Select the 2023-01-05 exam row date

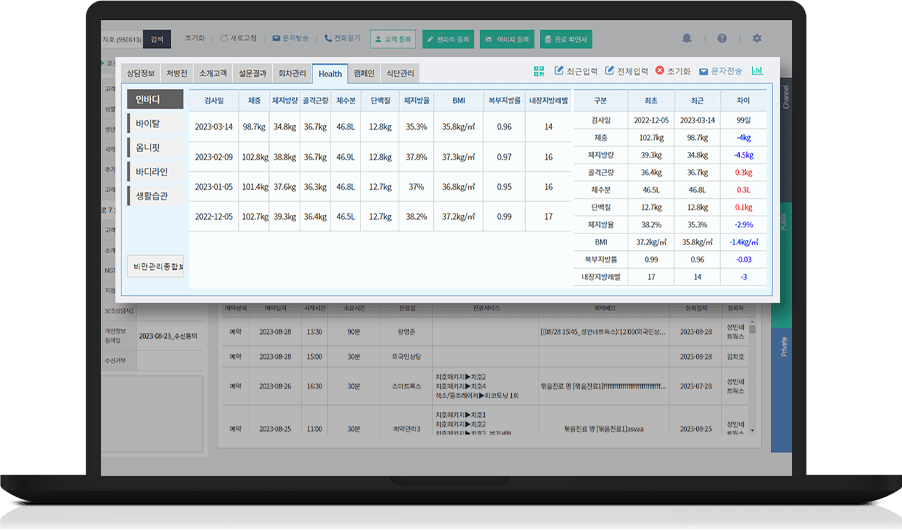[x=213, y=186]
